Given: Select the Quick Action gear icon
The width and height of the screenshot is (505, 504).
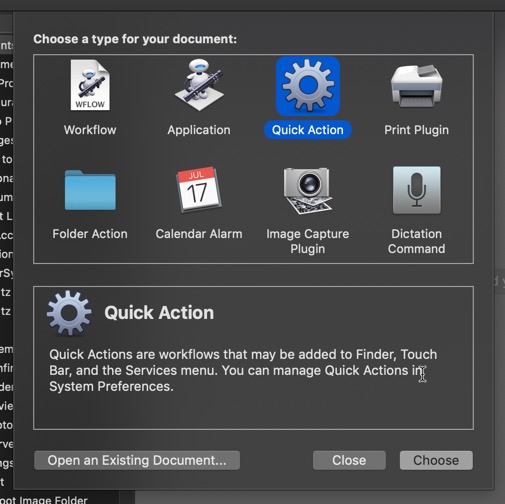Looking at the screenshot, I should tap(308, 86).
